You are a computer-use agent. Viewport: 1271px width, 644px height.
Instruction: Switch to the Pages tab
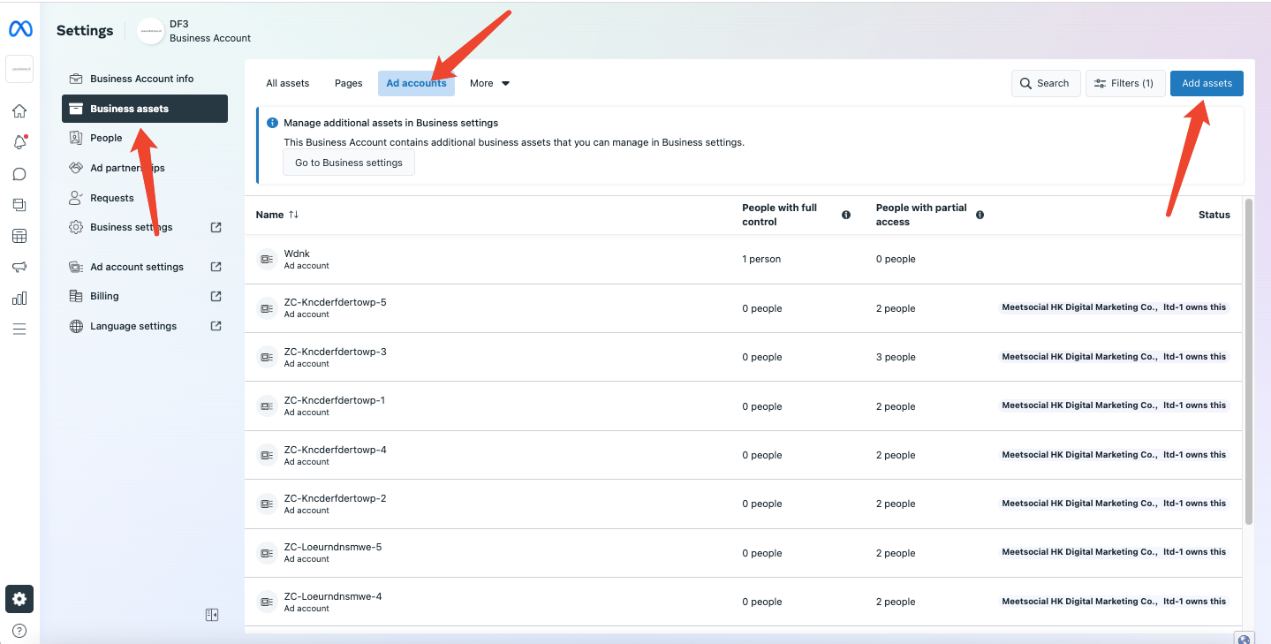point(348,83)
